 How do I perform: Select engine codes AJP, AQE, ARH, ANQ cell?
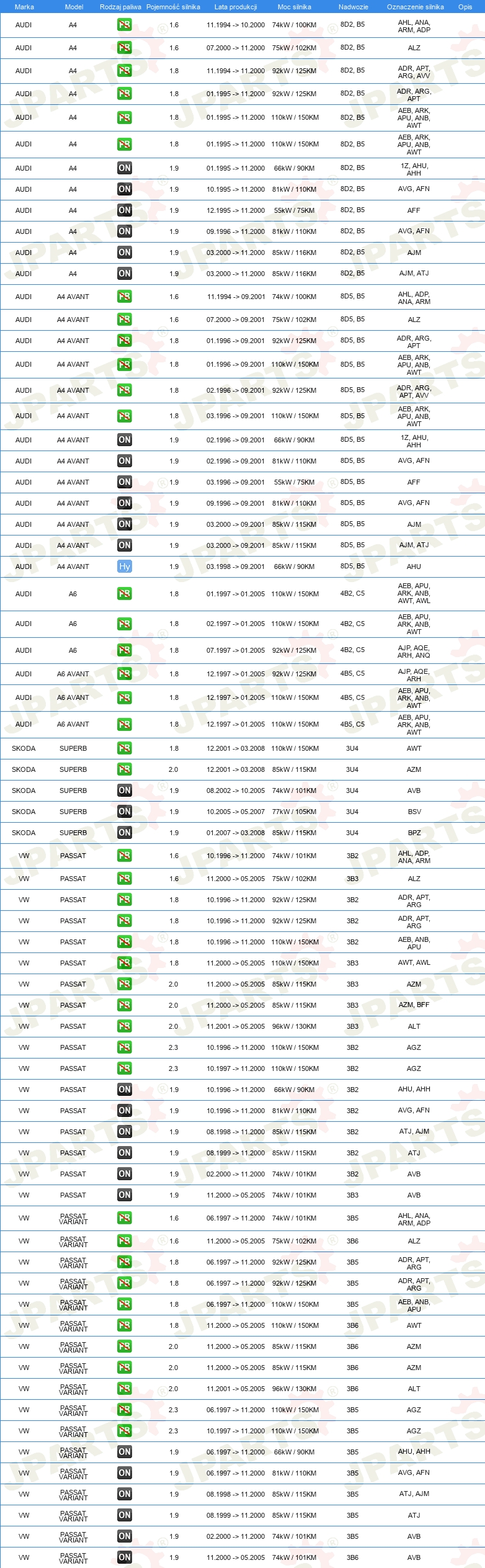tap(414, 652)
